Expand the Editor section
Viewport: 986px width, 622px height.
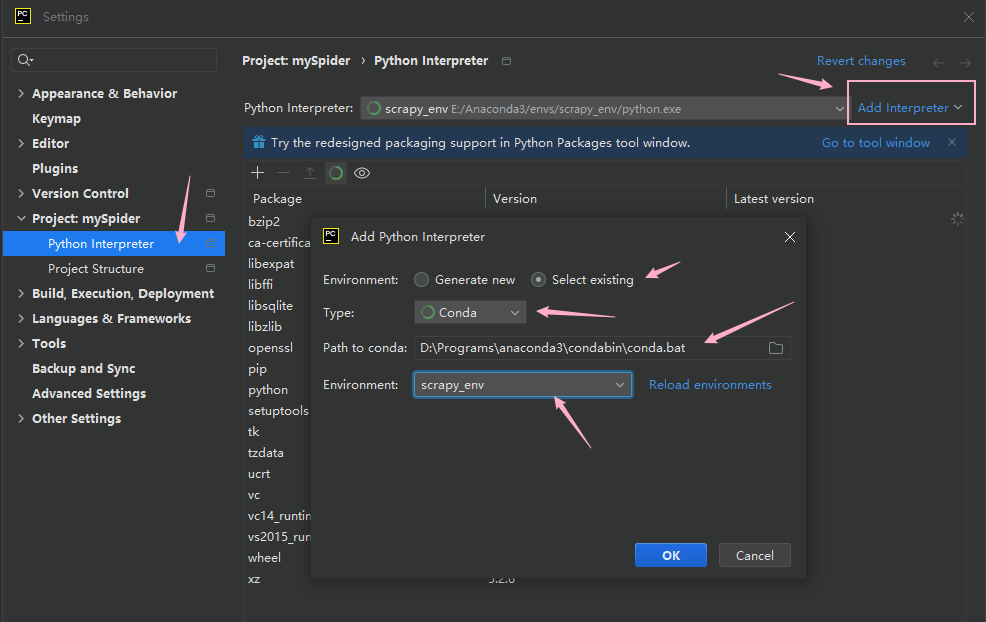21,143
